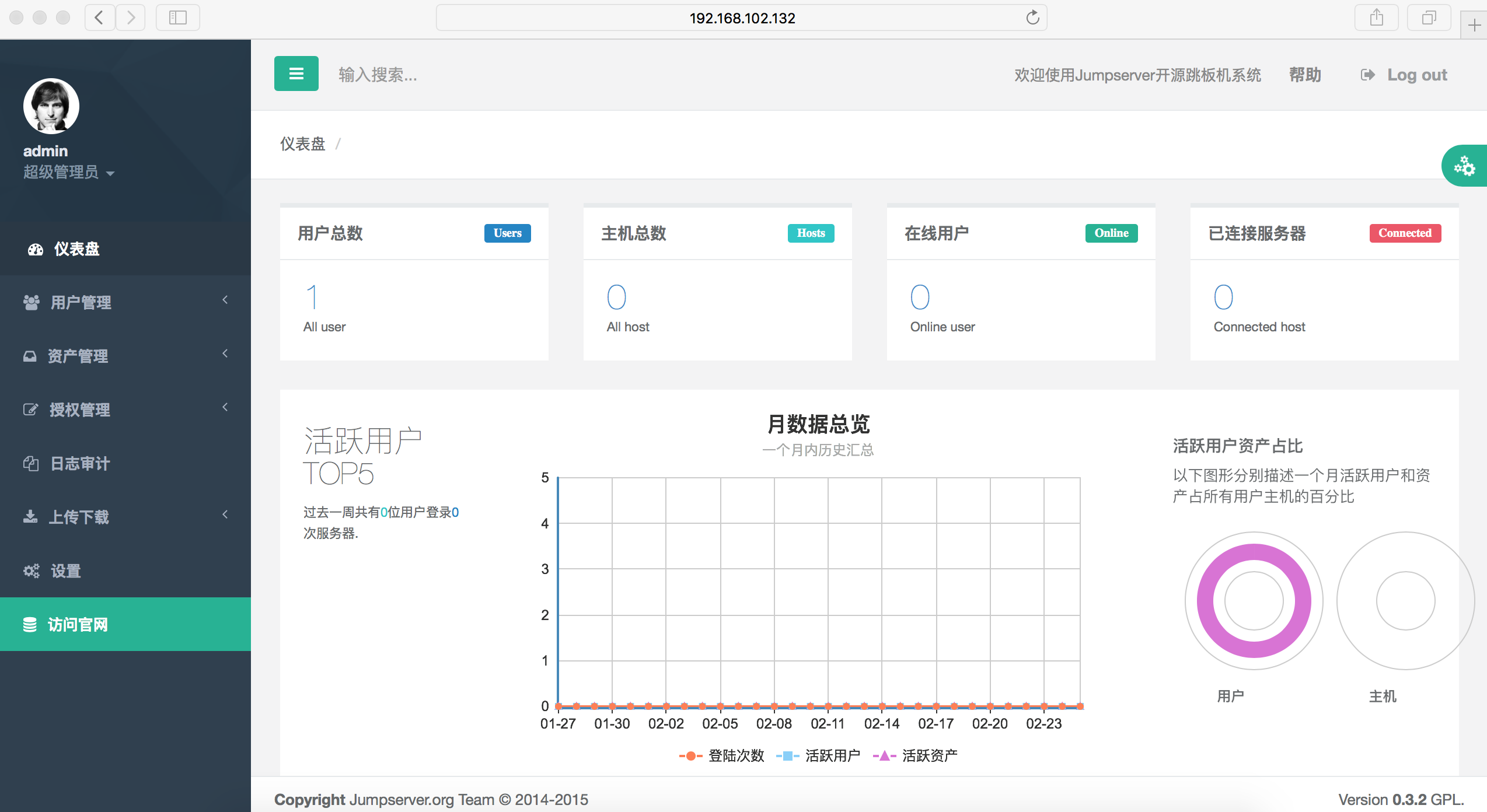Screen dimensions: 1487x812
Task: Open 访问官网 official site link
Action: (125, 624)
